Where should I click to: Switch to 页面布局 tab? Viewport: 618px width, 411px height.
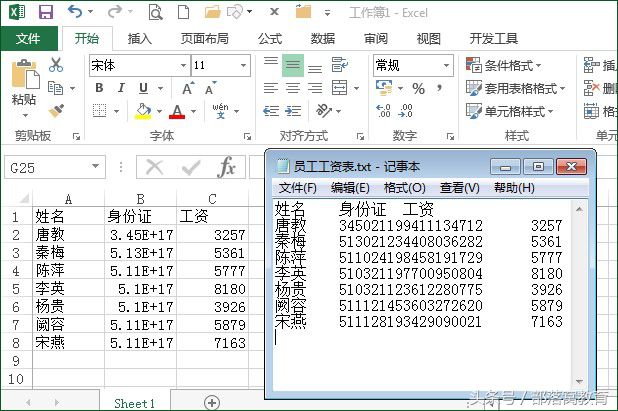click(205, 39)
